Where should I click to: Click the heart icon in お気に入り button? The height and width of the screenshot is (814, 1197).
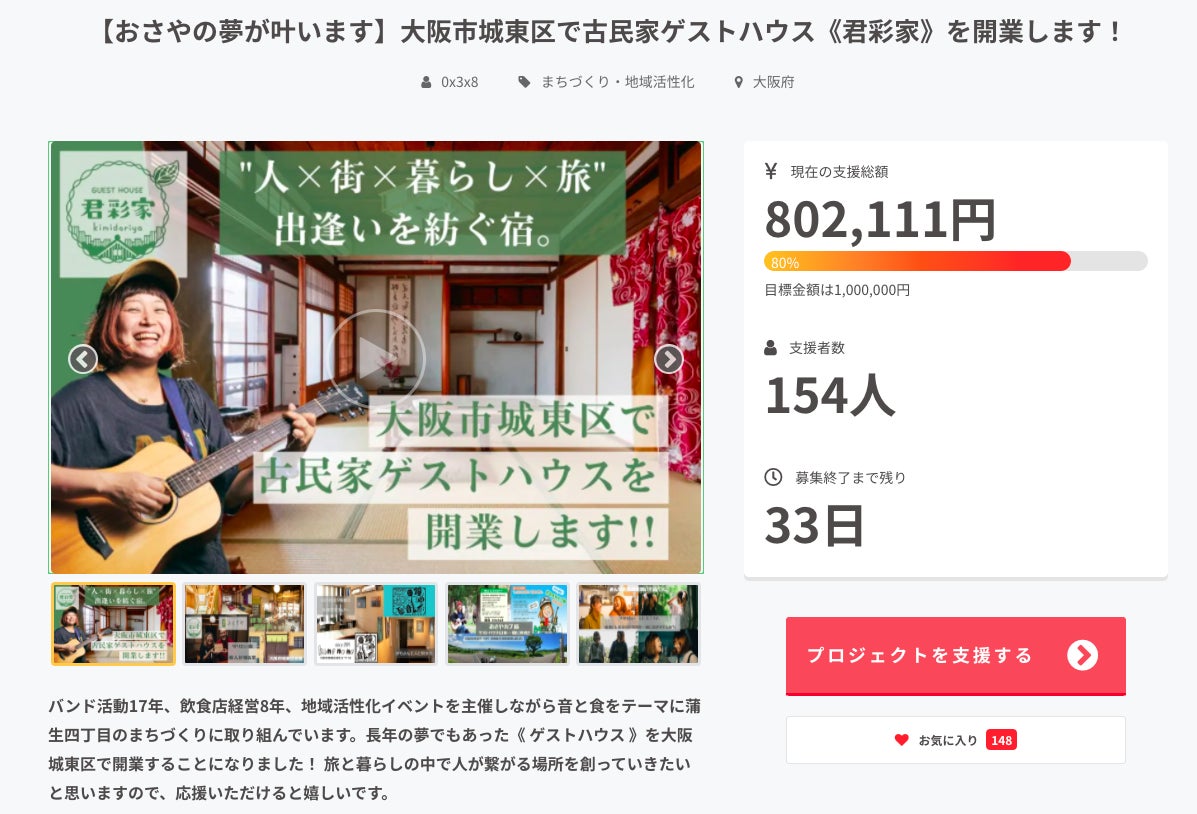coord(901,740)
